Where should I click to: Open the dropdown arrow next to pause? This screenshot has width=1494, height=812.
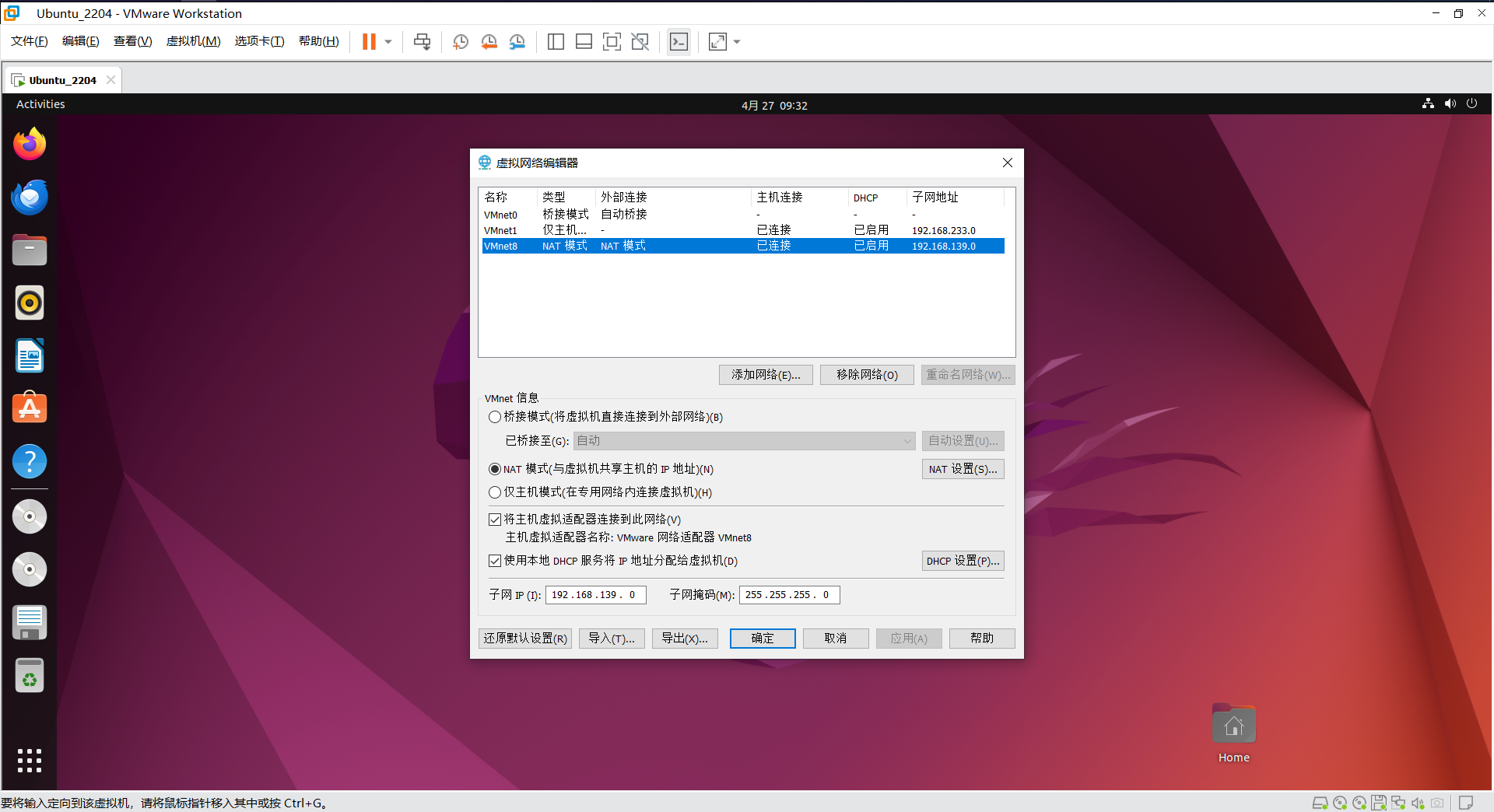388,42
